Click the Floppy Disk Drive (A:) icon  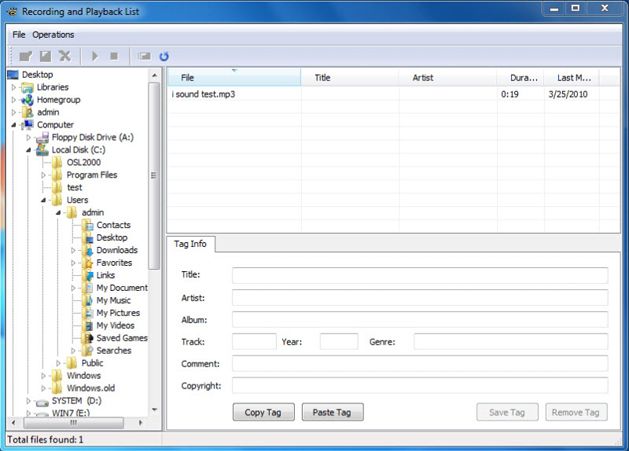(42, 138)
